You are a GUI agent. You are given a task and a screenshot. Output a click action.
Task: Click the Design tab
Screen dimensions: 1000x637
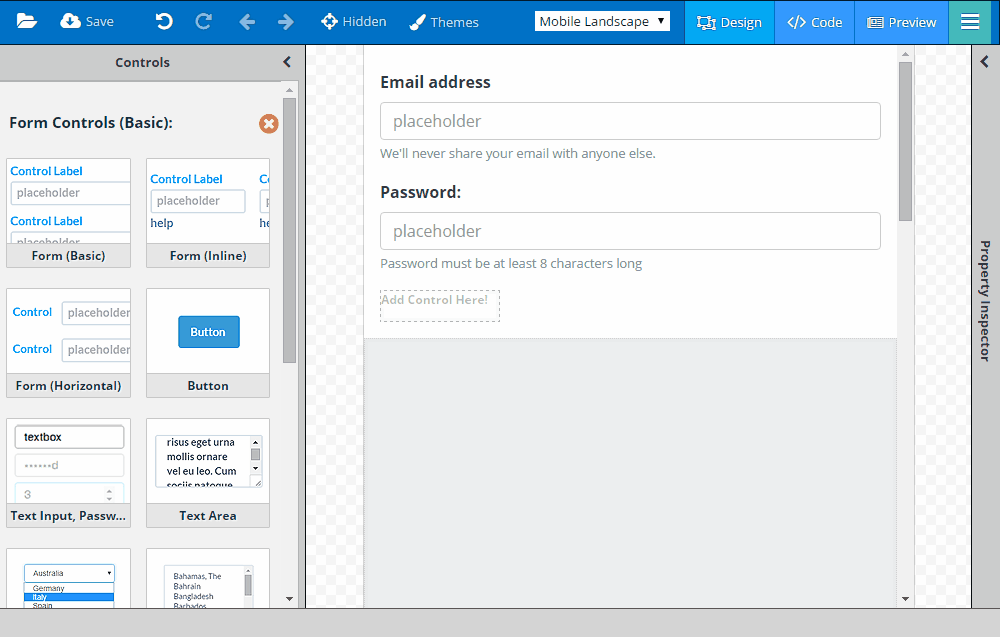pos(729,22)
